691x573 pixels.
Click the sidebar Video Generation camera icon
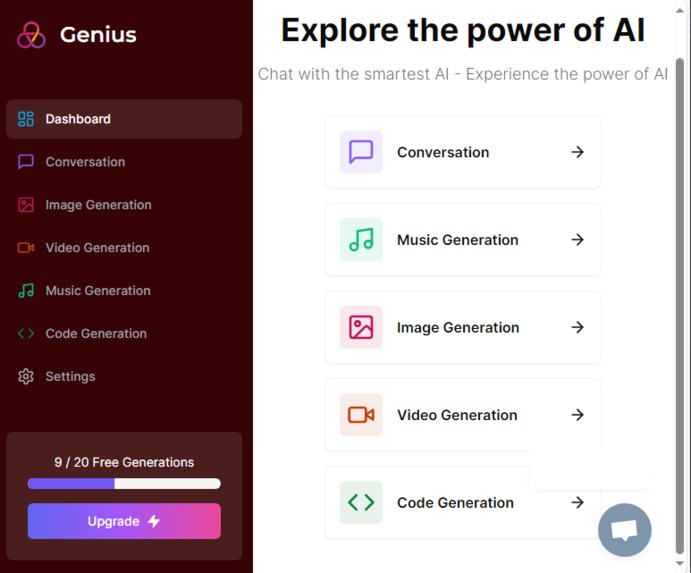point(26,248)
